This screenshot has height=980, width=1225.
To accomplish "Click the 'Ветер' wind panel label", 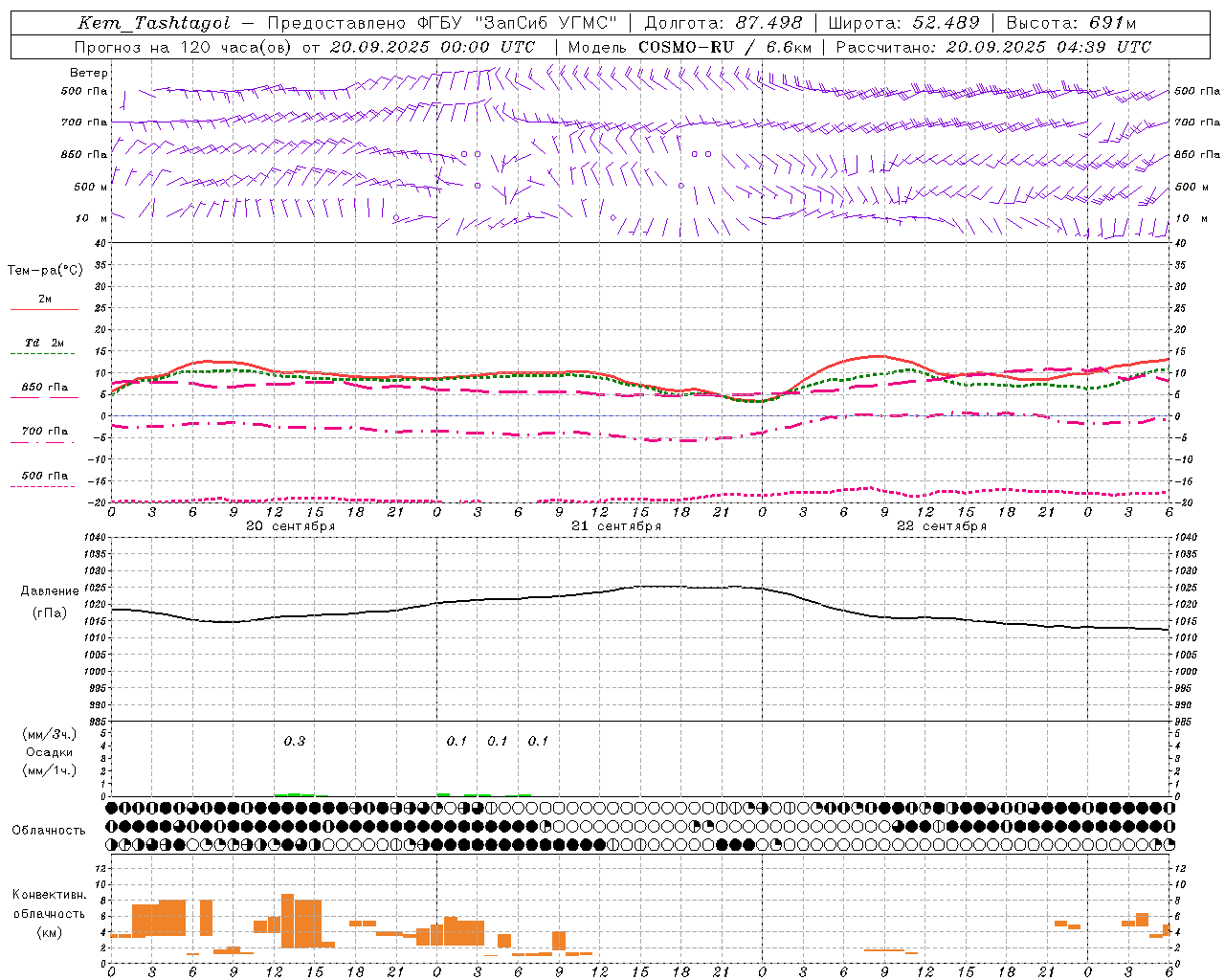I will coord(89,73).
